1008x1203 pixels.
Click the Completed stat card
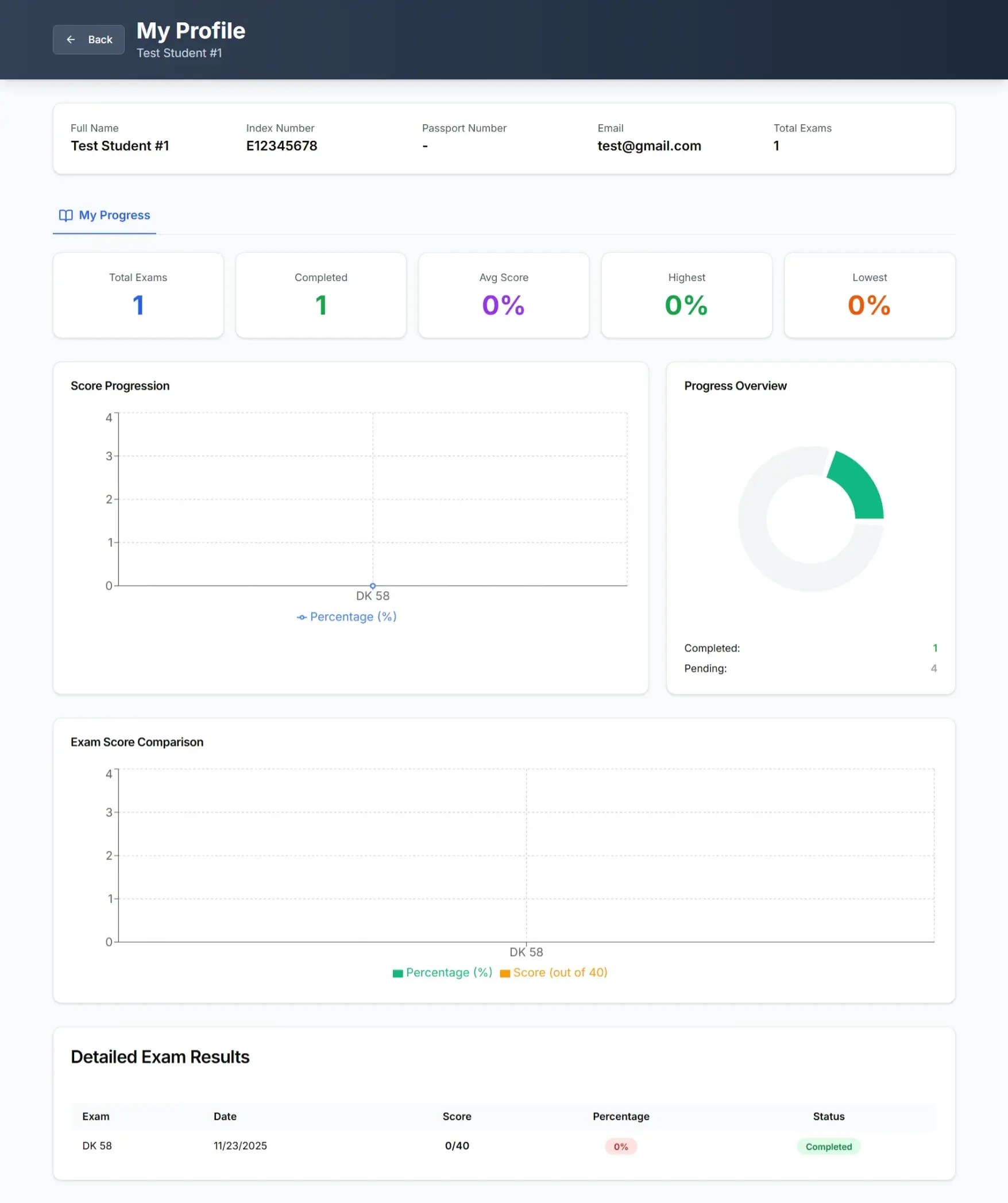pos(321,295)
